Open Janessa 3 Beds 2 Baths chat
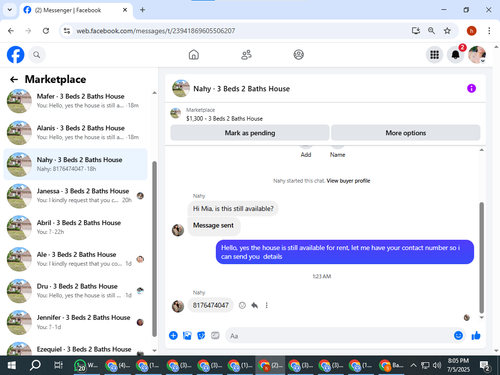This screenshot has width=500, height=375. tap(75, 196)
